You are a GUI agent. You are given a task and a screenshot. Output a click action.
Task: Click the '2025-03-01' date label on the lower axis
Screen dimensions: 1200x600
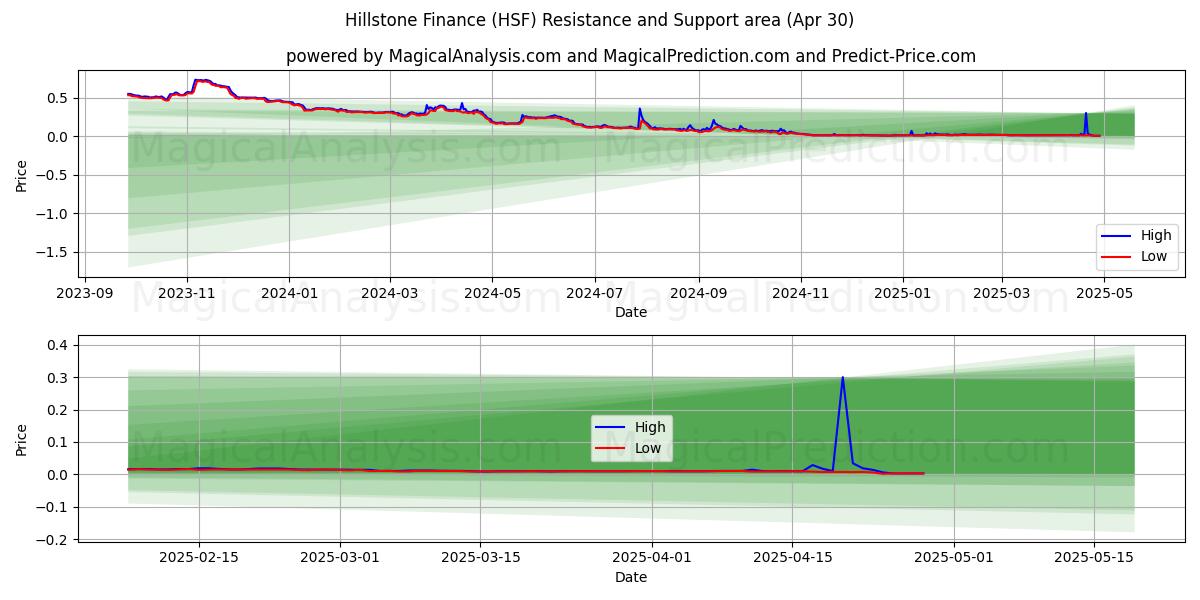(x=340, y=558)
